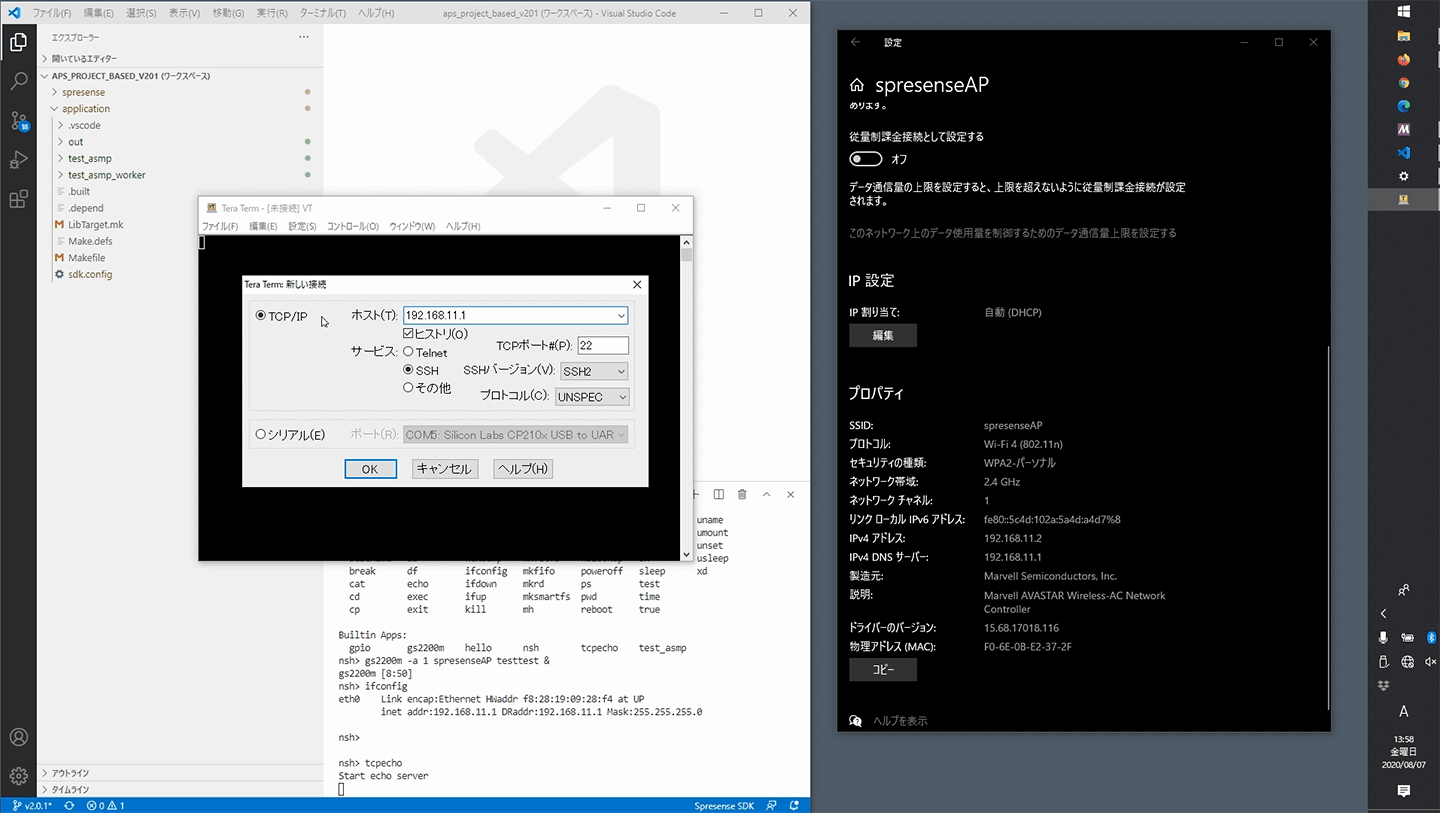The width and height of the screenshot is (1440, 813).
Task: Open Chrome from the taskbar
Action: [1404, 83]
